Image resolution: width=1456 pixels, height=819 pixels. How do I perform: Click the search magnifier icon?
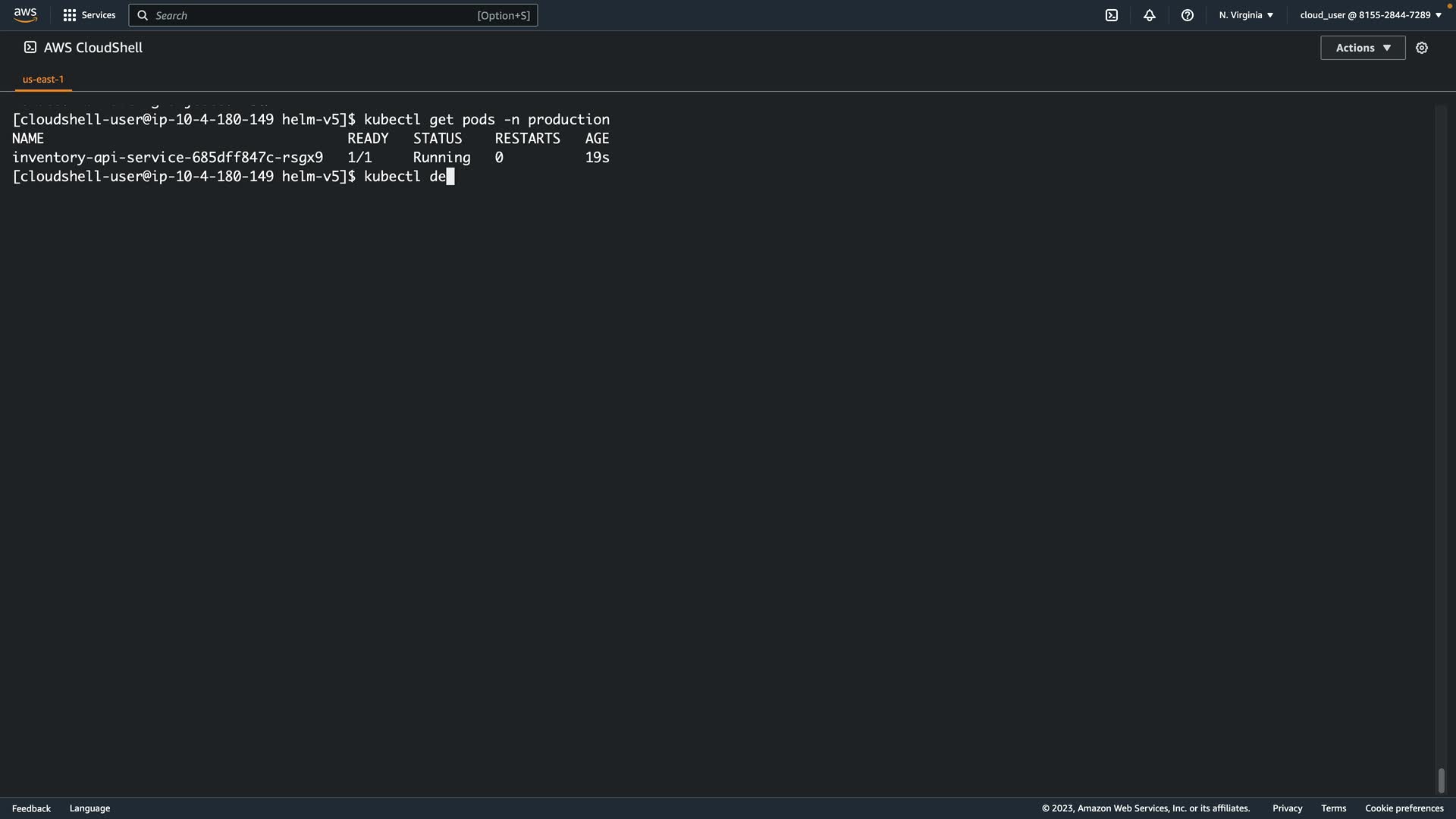click(x=143, y=15)
